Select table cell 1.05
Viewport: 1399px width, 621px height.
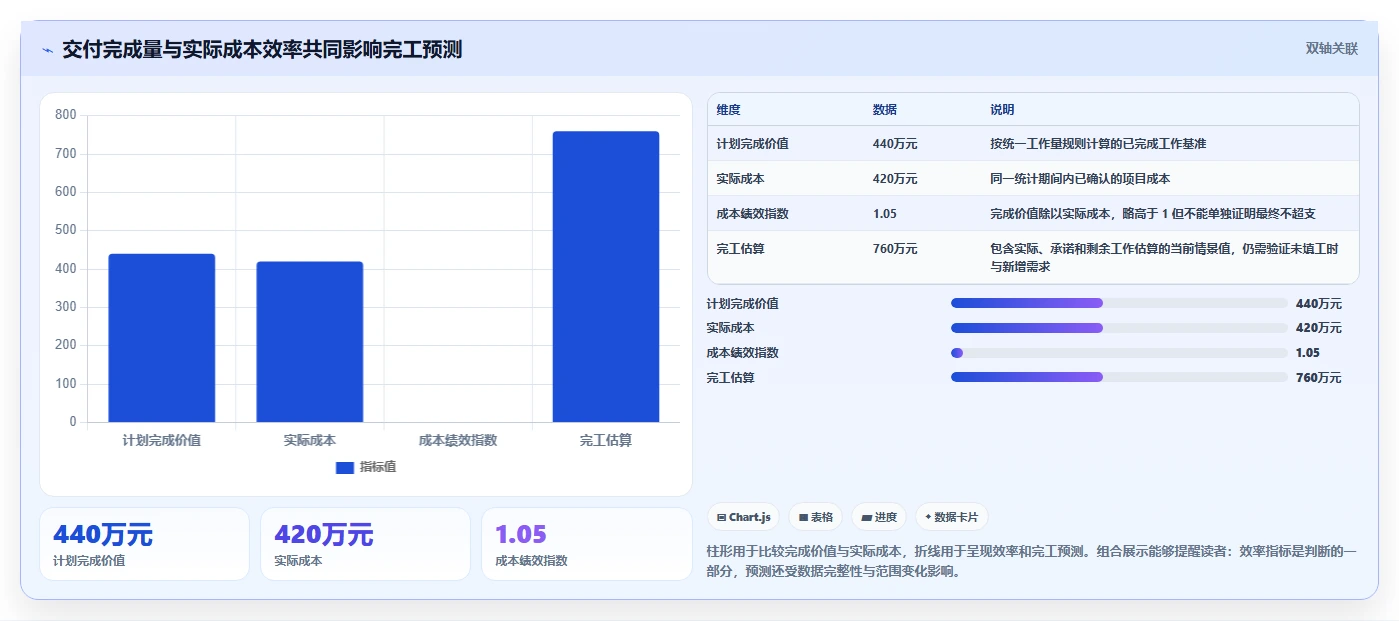tap(884, 214)
